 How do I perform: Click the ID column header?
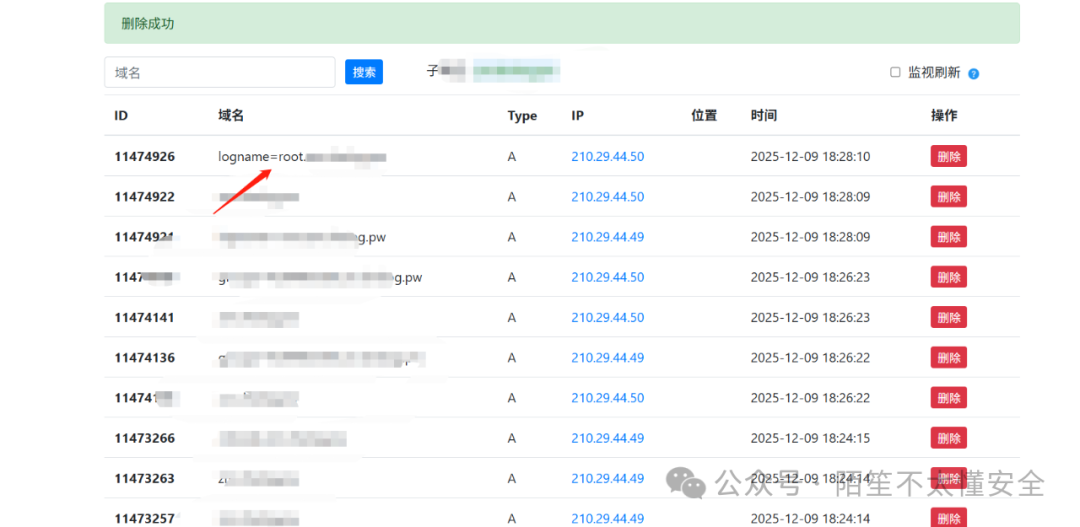click(x=121, y=116)
